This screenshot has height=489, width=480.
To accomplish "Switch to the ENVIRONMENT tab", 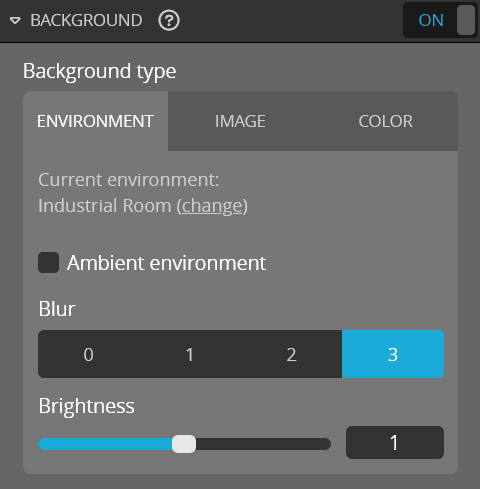I will coord(95,121).
